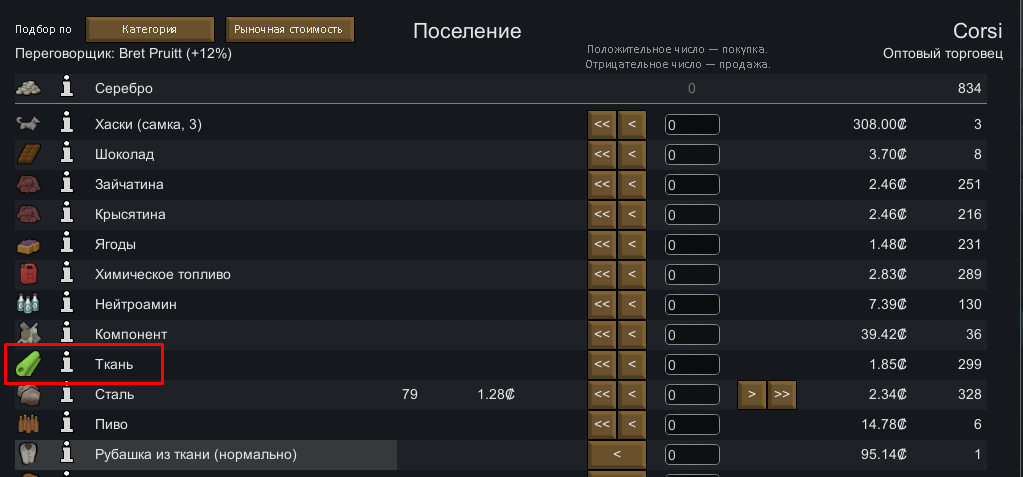Screen dimensions: 1023x477
Task: Click the green Ткань cloth icon
Action: click(x=28, y=364)
